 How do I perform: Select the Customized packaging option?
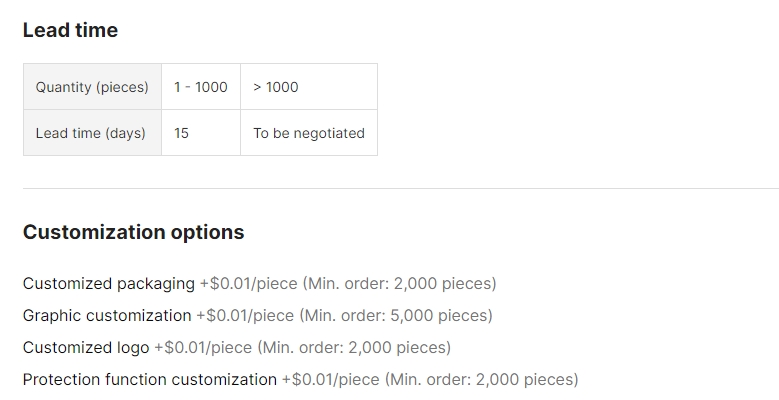pos(109,284)
